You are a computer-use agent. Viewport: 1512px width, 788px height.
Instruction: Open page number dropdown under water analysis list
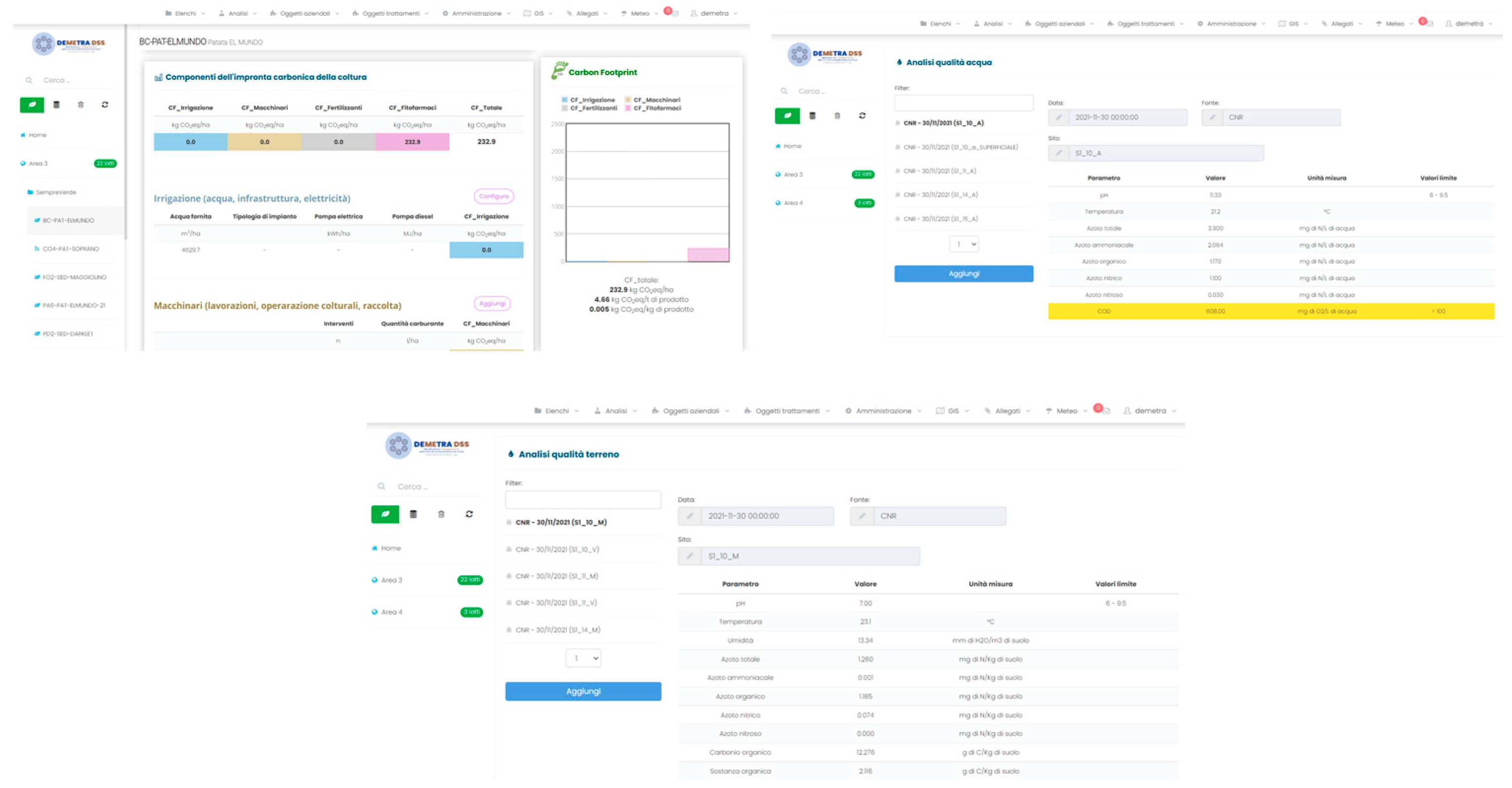point(964,244)
